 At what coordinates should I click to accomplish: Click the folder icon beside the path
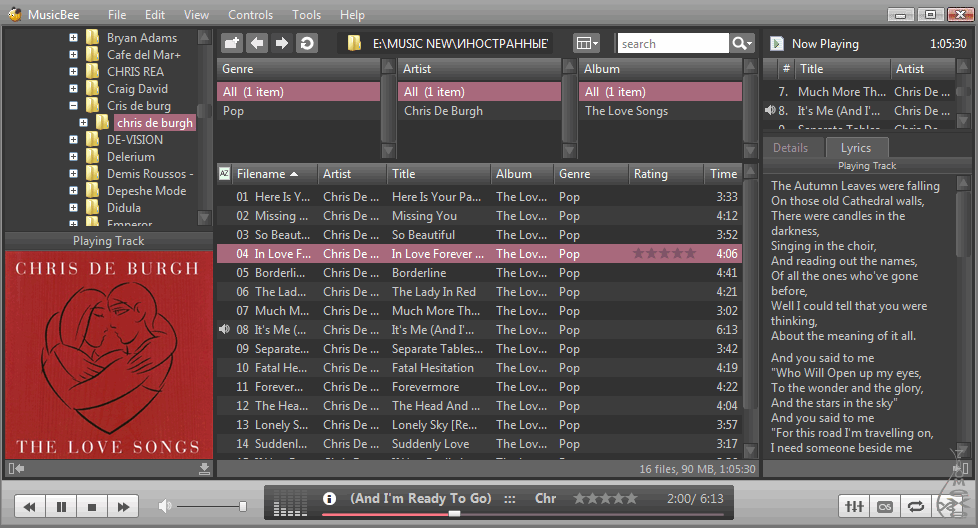point(354,43)
